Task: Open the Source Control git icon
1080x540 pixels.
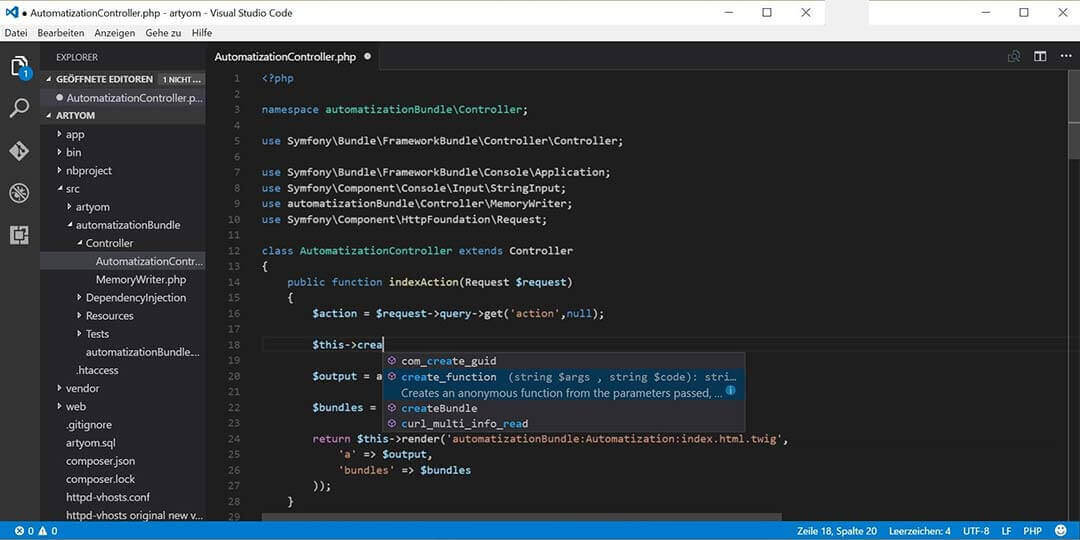Action: (20, 151)
